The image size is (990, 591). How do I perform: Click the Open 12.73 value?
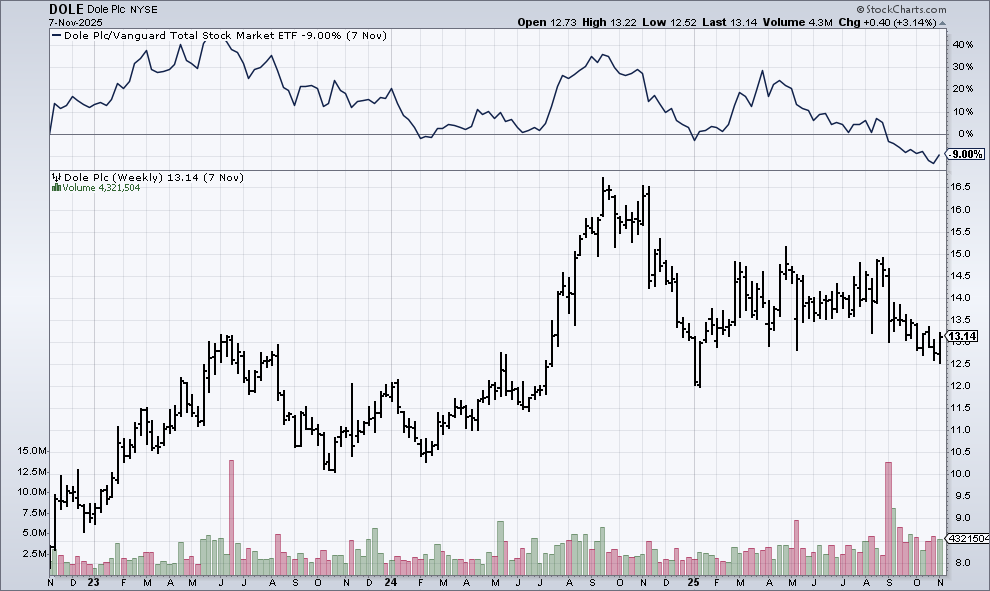[547, 22]
